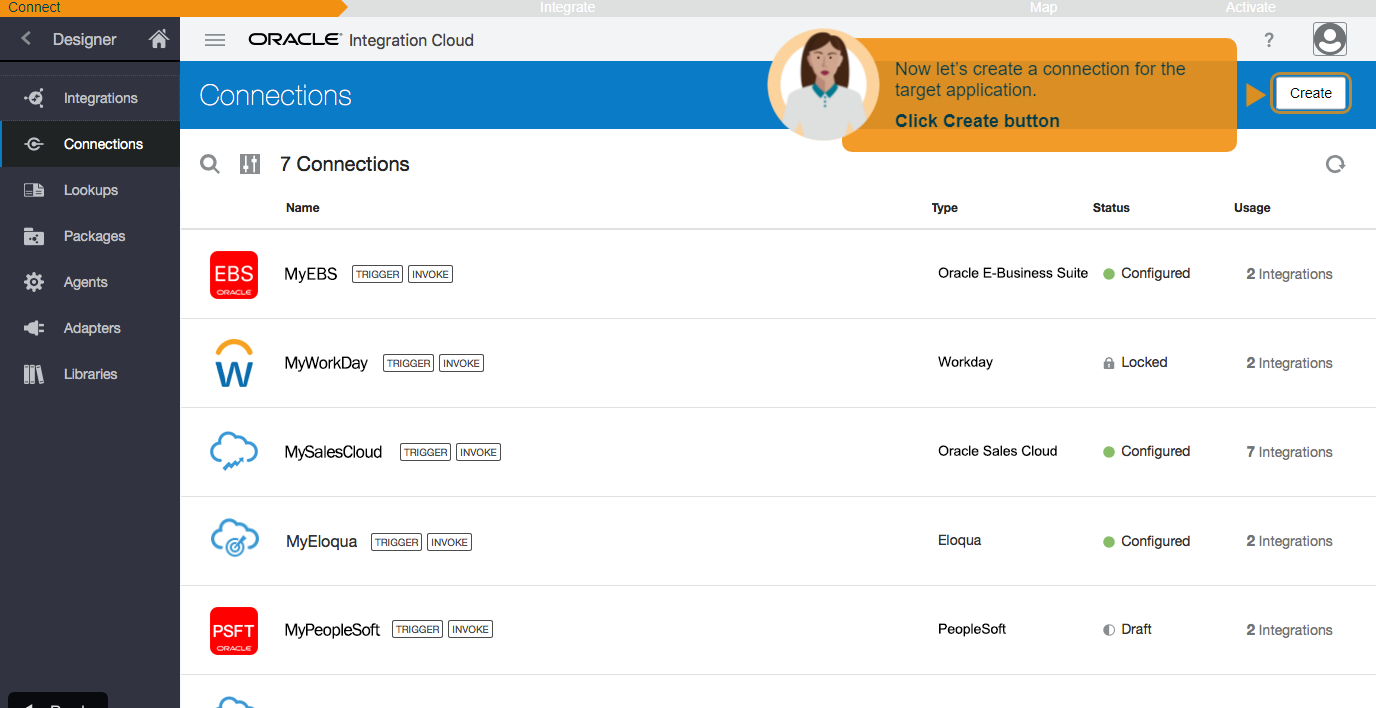
Task: Click the Usage column header
Action: pos(1252,208)
